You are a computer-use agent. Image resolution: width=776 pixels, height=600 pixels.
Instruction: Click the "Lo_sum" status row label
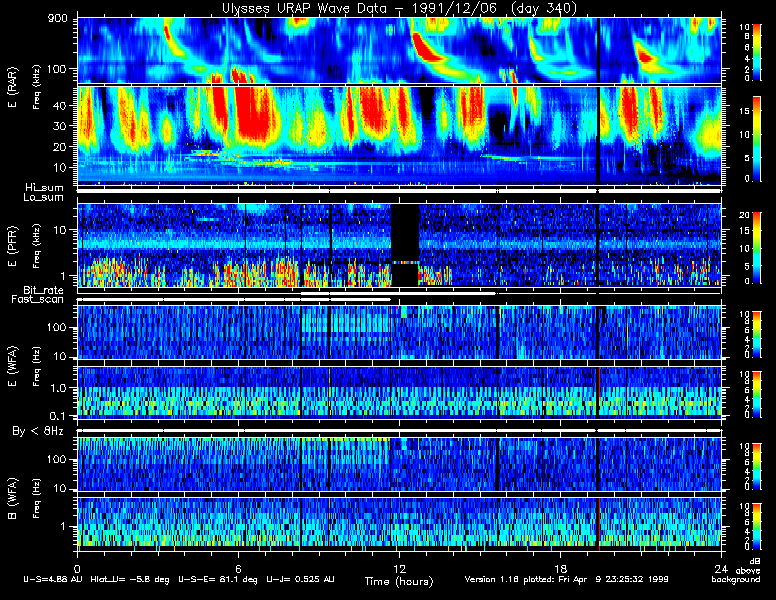point(44,198)
